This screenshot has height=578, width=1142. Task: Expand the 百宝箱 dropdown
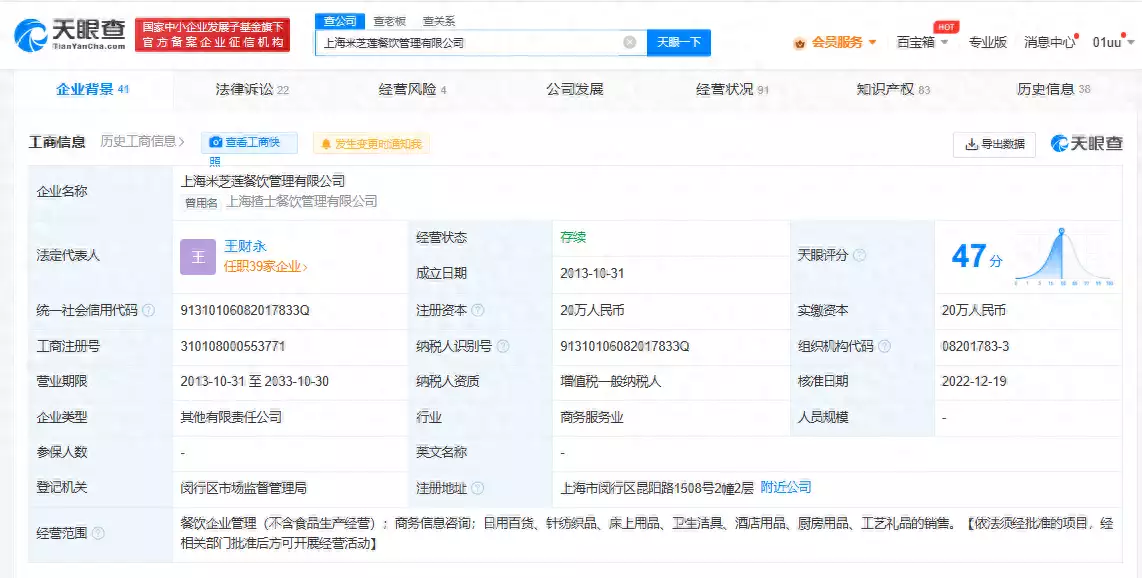point(920,42)
